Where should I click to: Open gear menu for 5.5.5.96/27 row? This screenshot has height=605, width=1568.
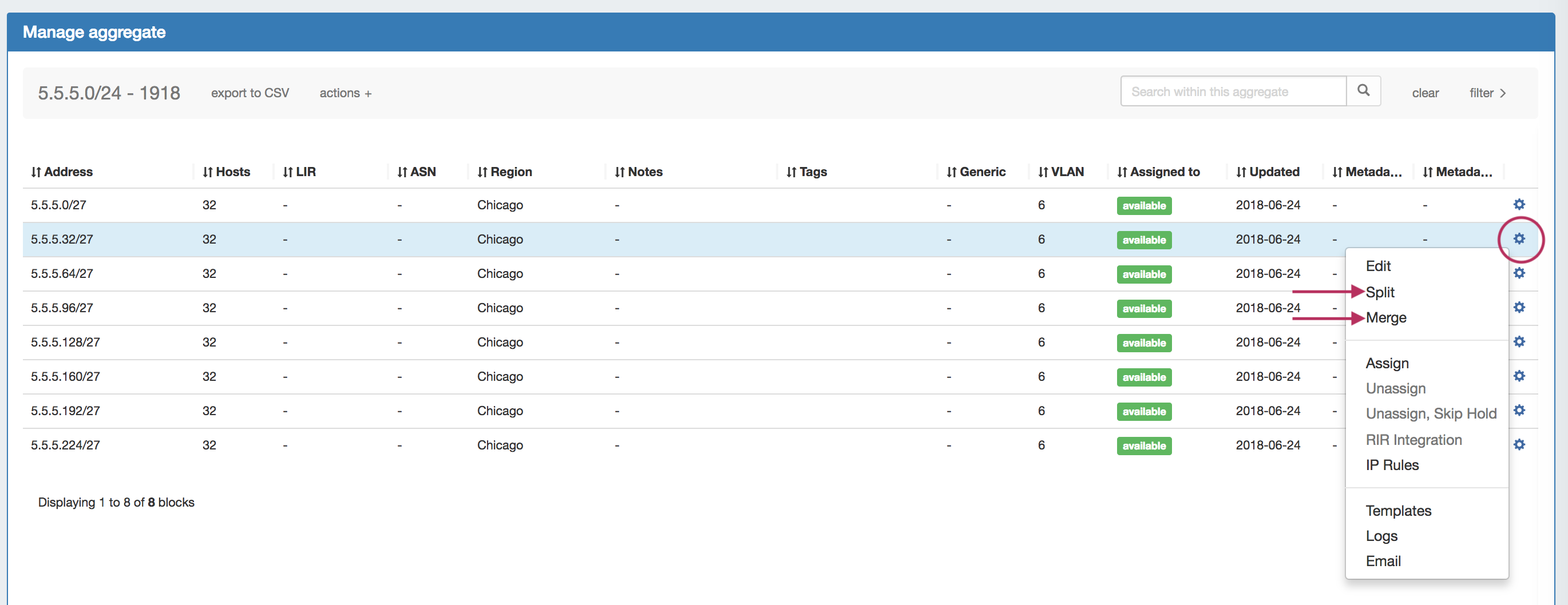tap(1519, 308)
